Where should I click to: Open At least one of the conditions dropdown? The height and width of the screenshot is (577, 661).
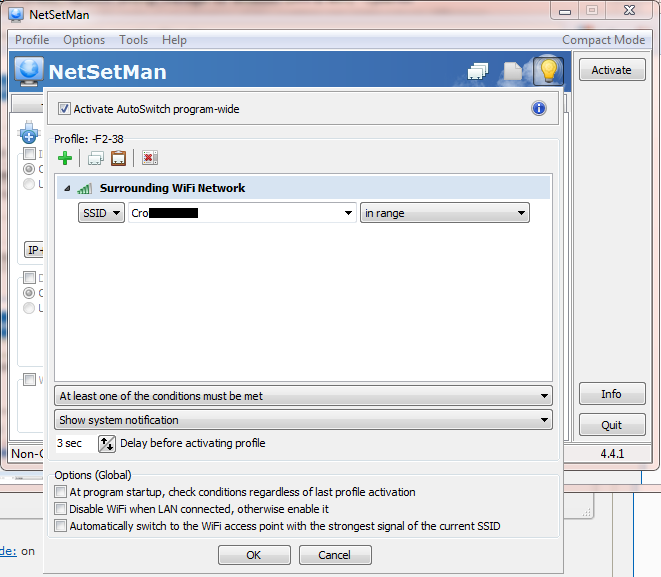coord(304,396)
